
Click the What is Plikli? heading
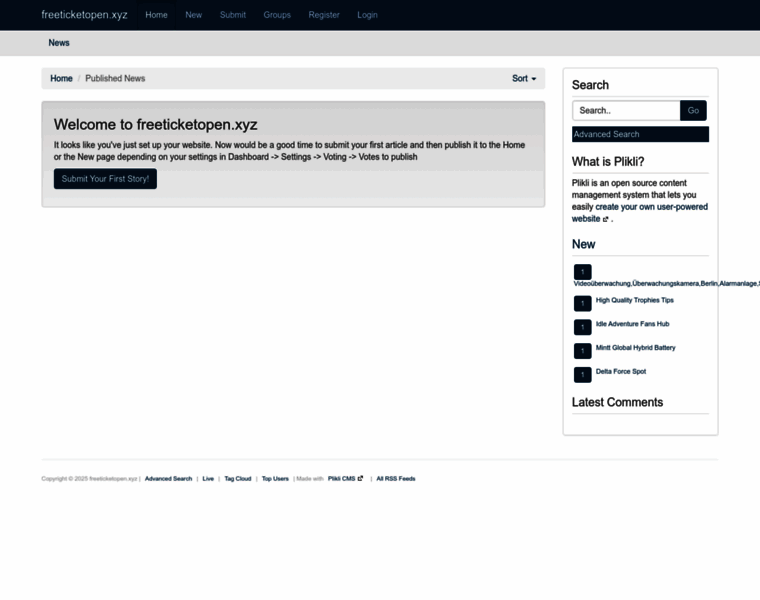[x=608, y=162]
